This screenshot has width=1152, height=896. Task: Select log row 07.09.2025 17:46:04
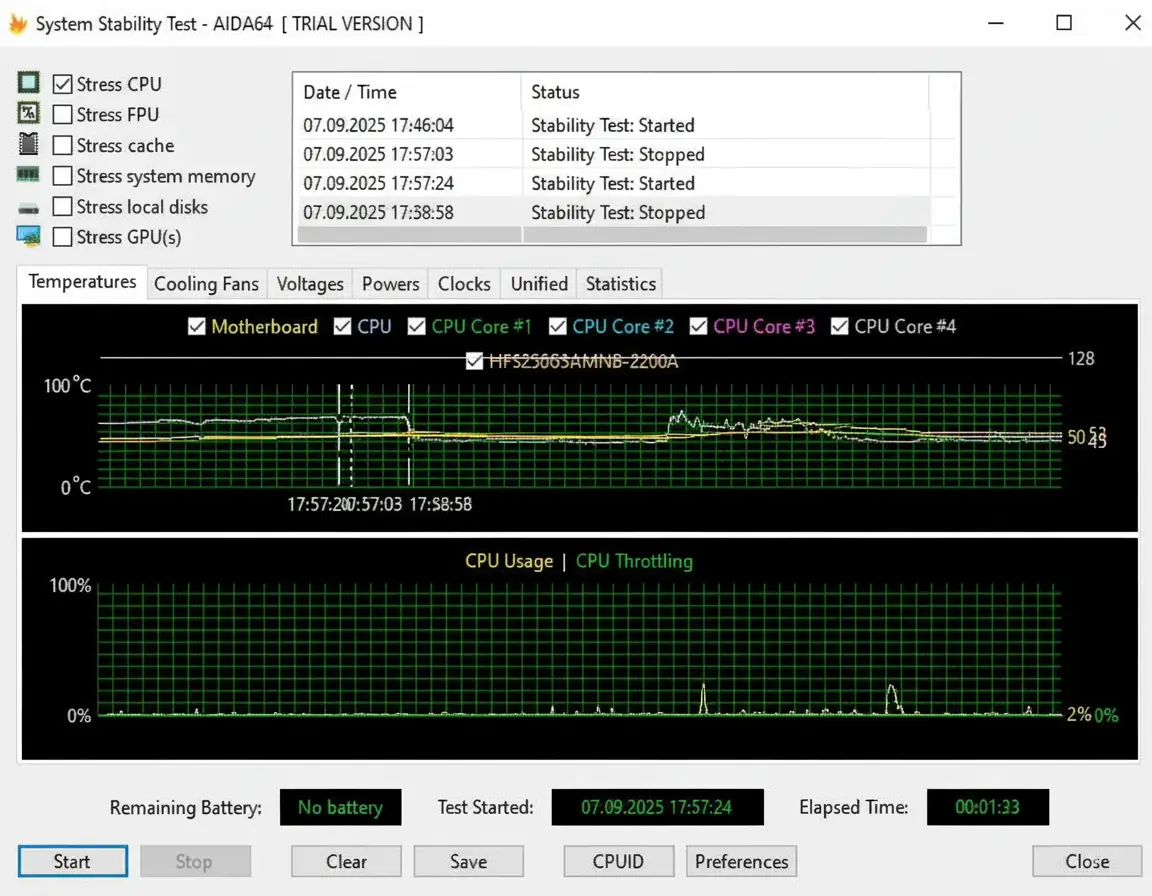[x=611, y=125]
